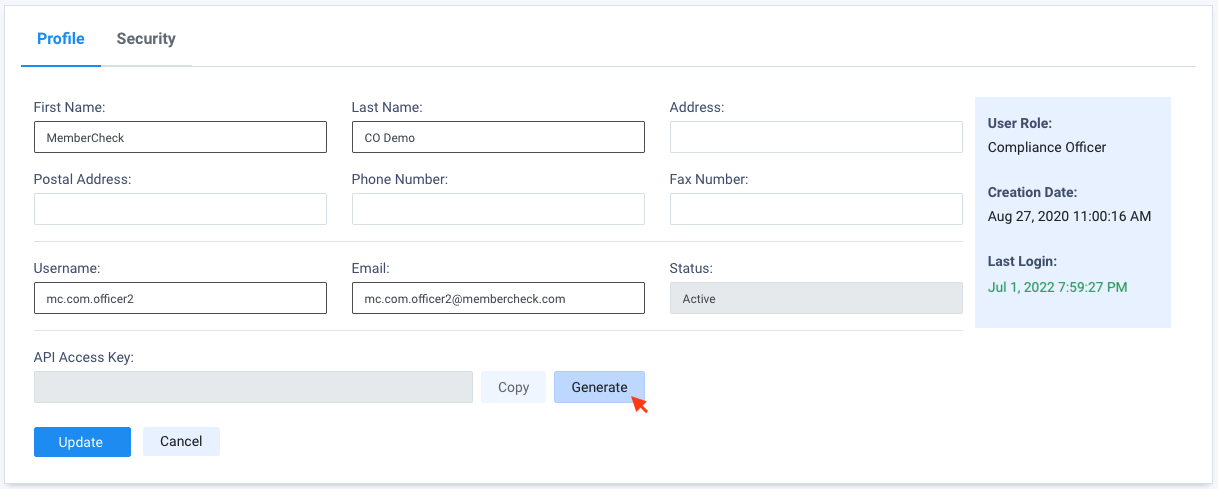Select the Compliance Officer role text
The image size is (1218, 489).
(1047, 147)
